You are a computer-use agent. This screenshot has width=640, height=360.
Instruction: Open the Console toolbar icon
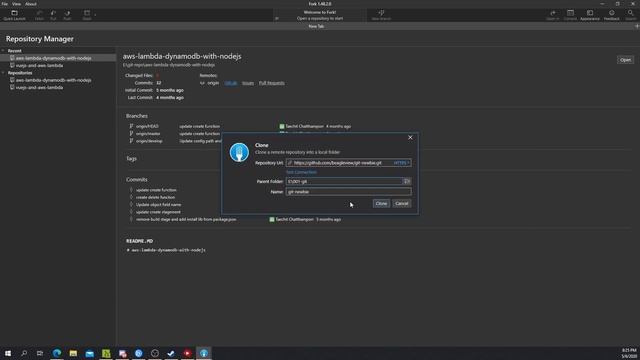(x=570, y=15)
